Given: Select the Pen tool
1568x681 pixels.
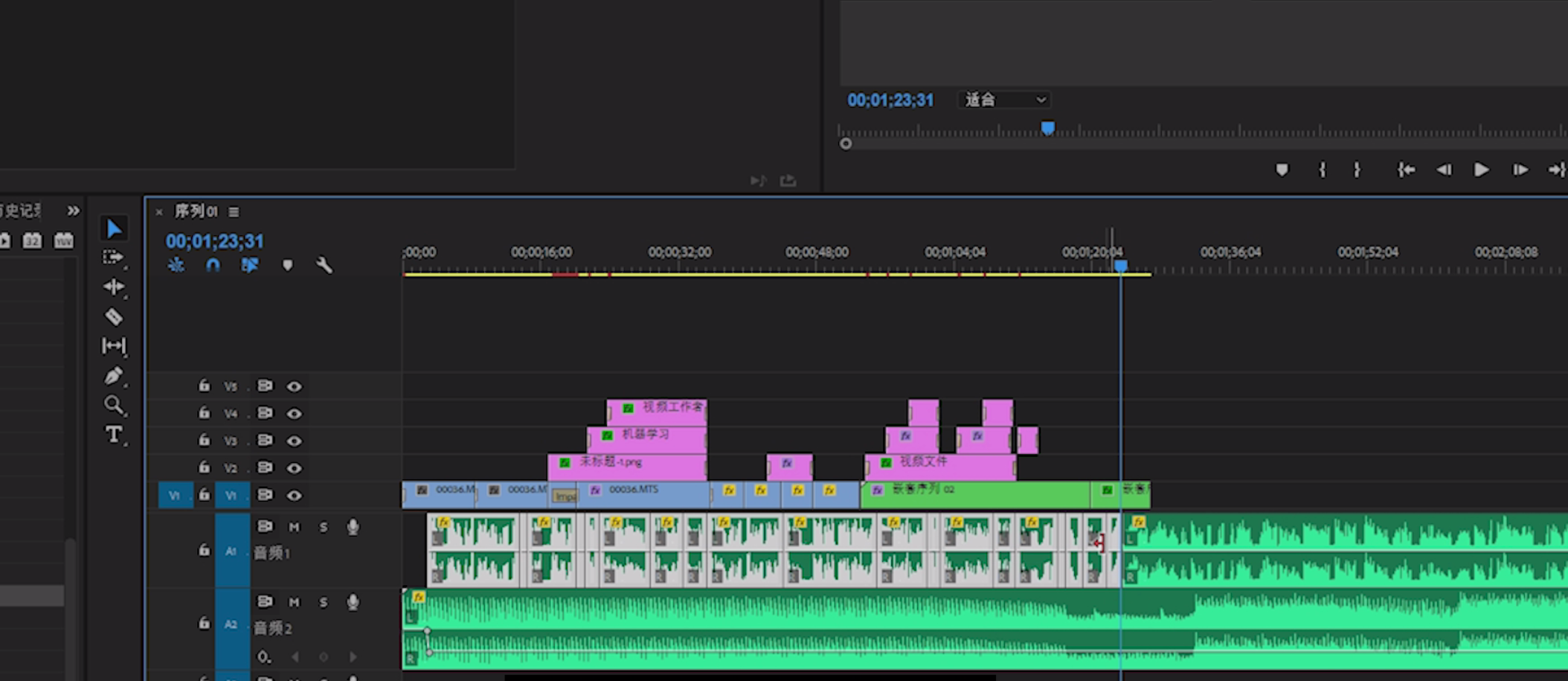Looking at the screenshot, I should 113,376.
